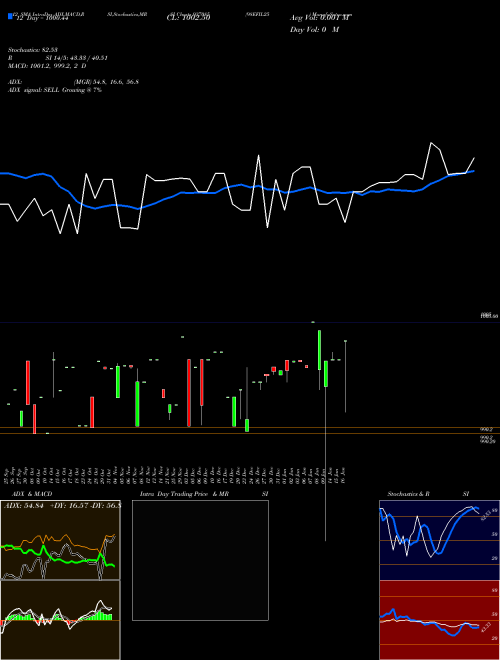This screenshot has height=660, width=500.
Task: Click the 'ADX & MACD' panel title
Action: click(32, 494)
